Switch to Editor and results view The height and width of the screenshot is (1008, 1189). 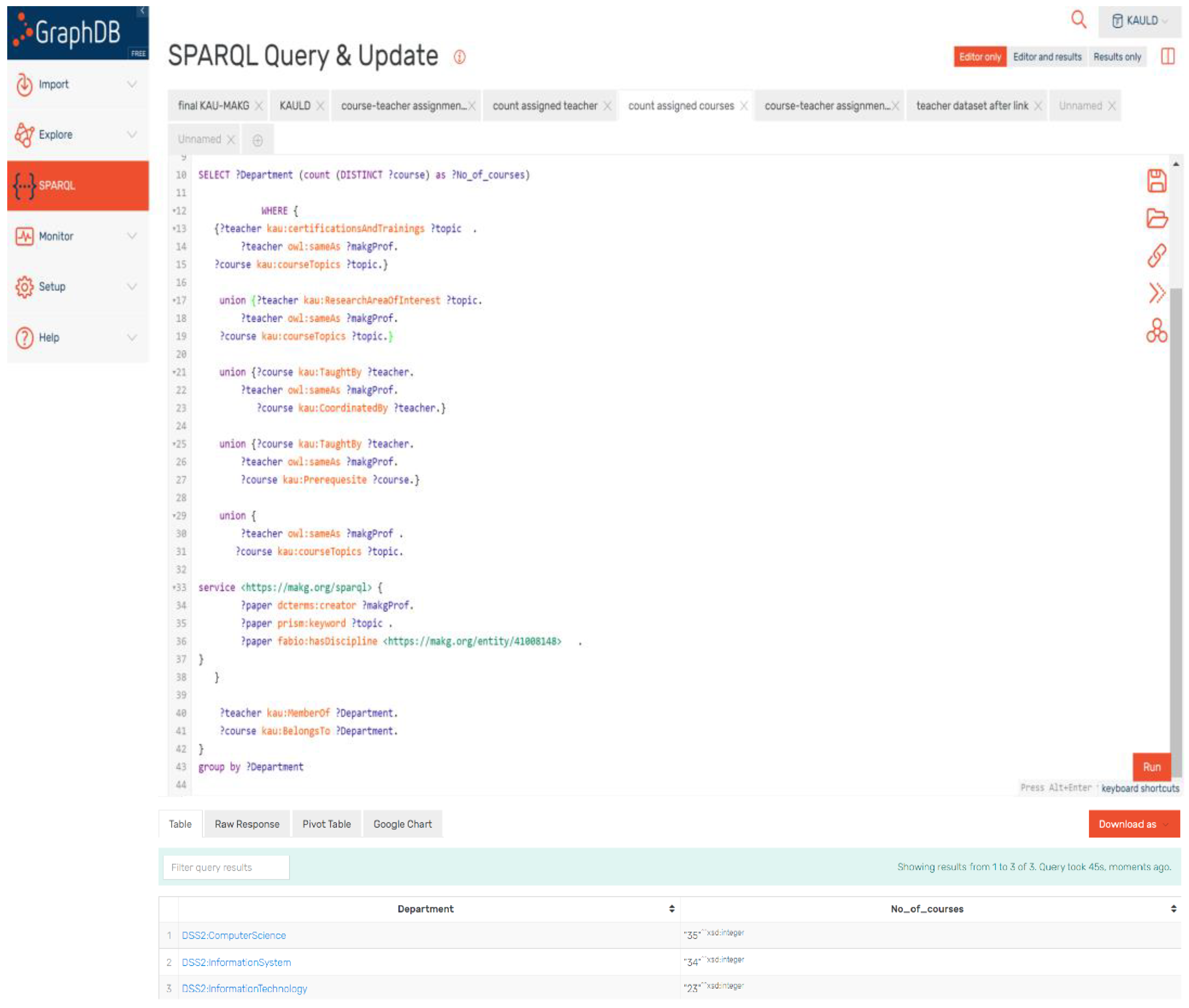[x=1047, y=57]
